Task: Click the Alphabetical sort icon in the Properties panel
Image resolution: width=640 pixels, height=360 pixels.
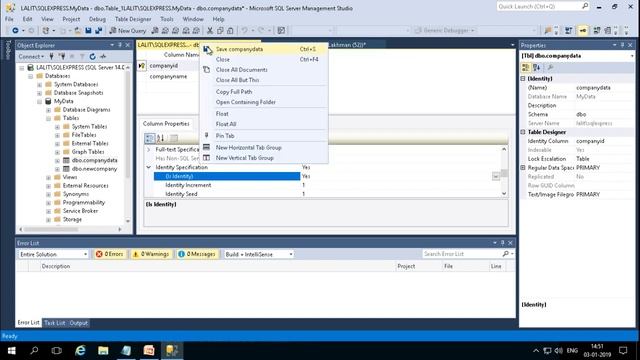Action: pyautogui.click(x=536, y=67)
